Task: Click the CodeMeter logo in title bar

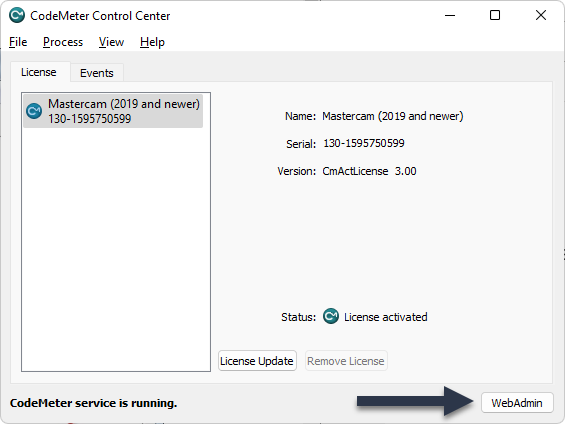Action: coord(17,15)
